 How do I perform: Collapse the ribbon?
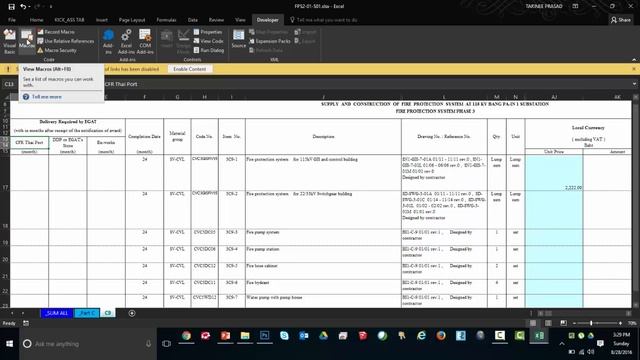634,60
